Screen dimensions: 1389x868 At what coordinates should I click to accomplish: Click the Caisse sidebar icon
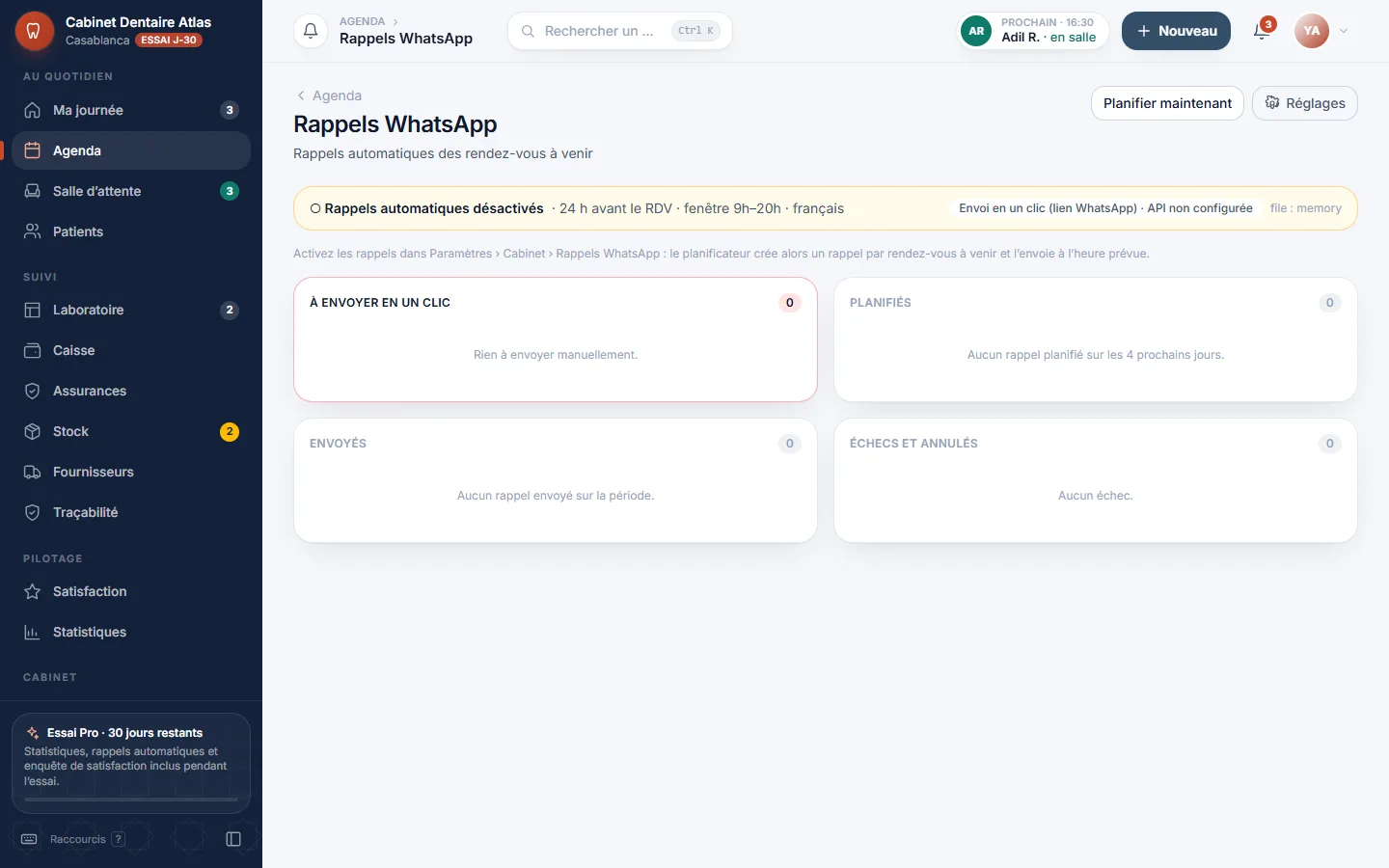32,350
